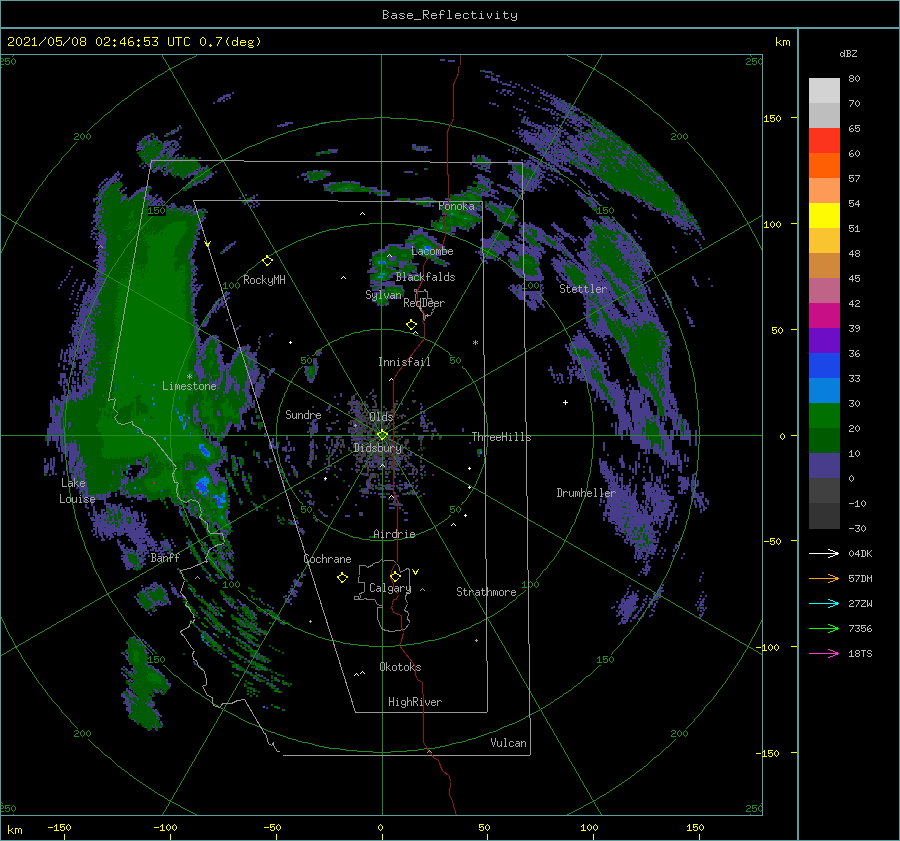Viewport: 900px width, 841px height.
Task: Click the km unit label at bottom left
Action: click(14, 830)
